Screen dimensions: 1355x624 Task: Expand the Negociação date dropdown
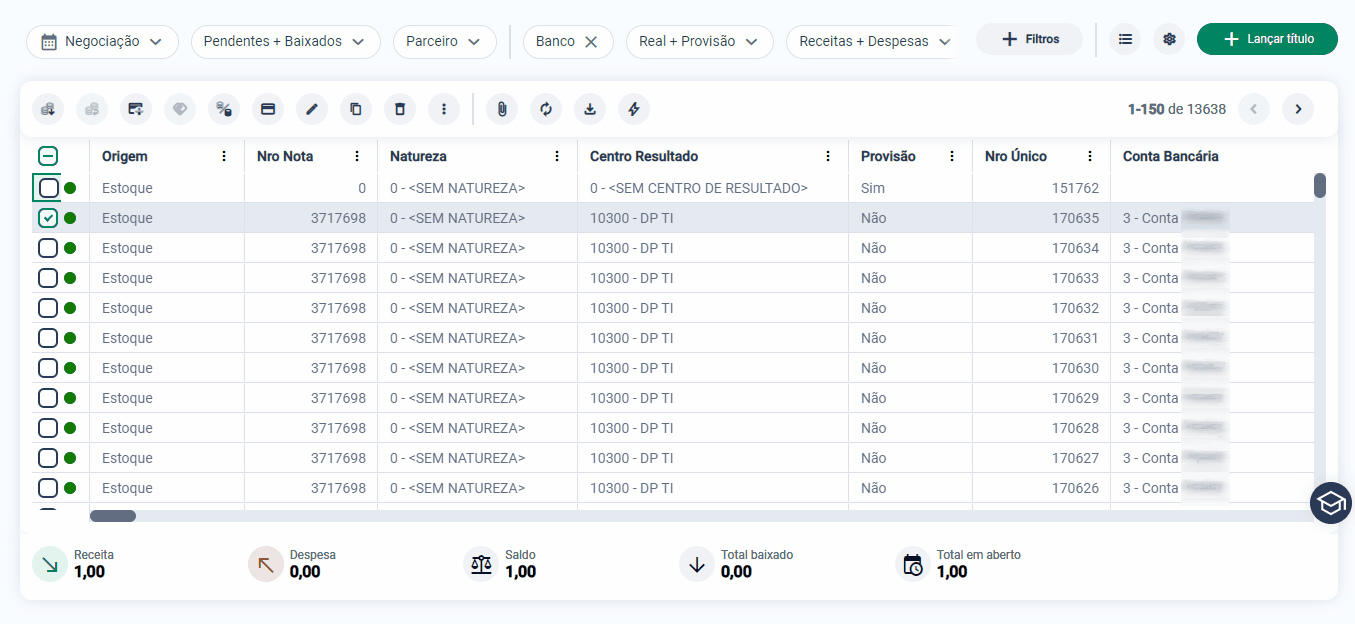coord(102,42)
